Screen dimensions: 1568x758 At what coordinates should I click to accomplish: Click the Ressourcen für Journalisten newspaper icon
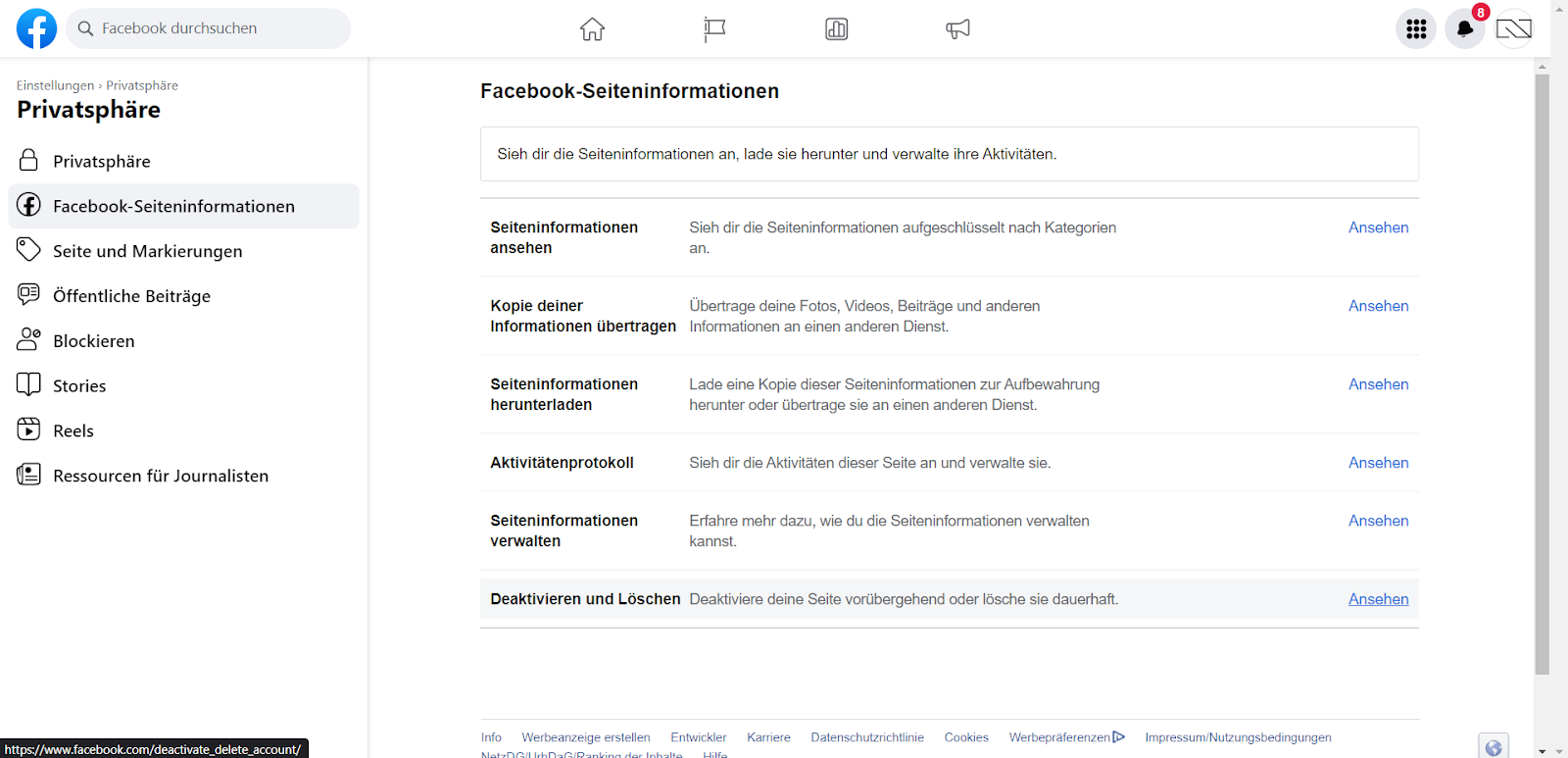coord(28,475)
